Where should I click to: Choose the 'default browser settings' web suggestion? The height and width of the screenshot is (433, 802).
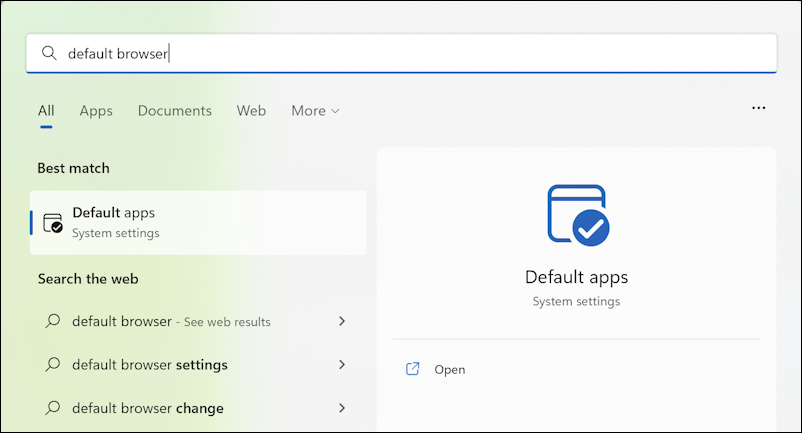pos(196,364)
